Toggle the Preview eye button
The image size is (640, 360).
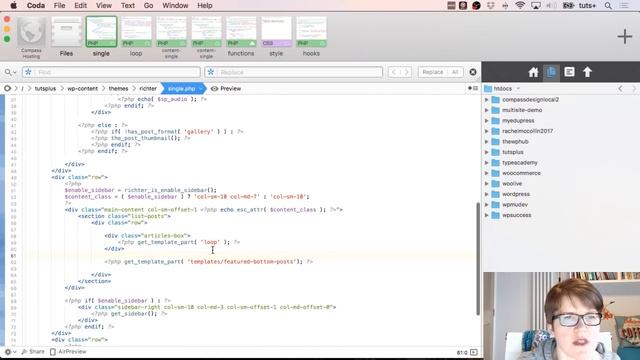tap(226, 89)
